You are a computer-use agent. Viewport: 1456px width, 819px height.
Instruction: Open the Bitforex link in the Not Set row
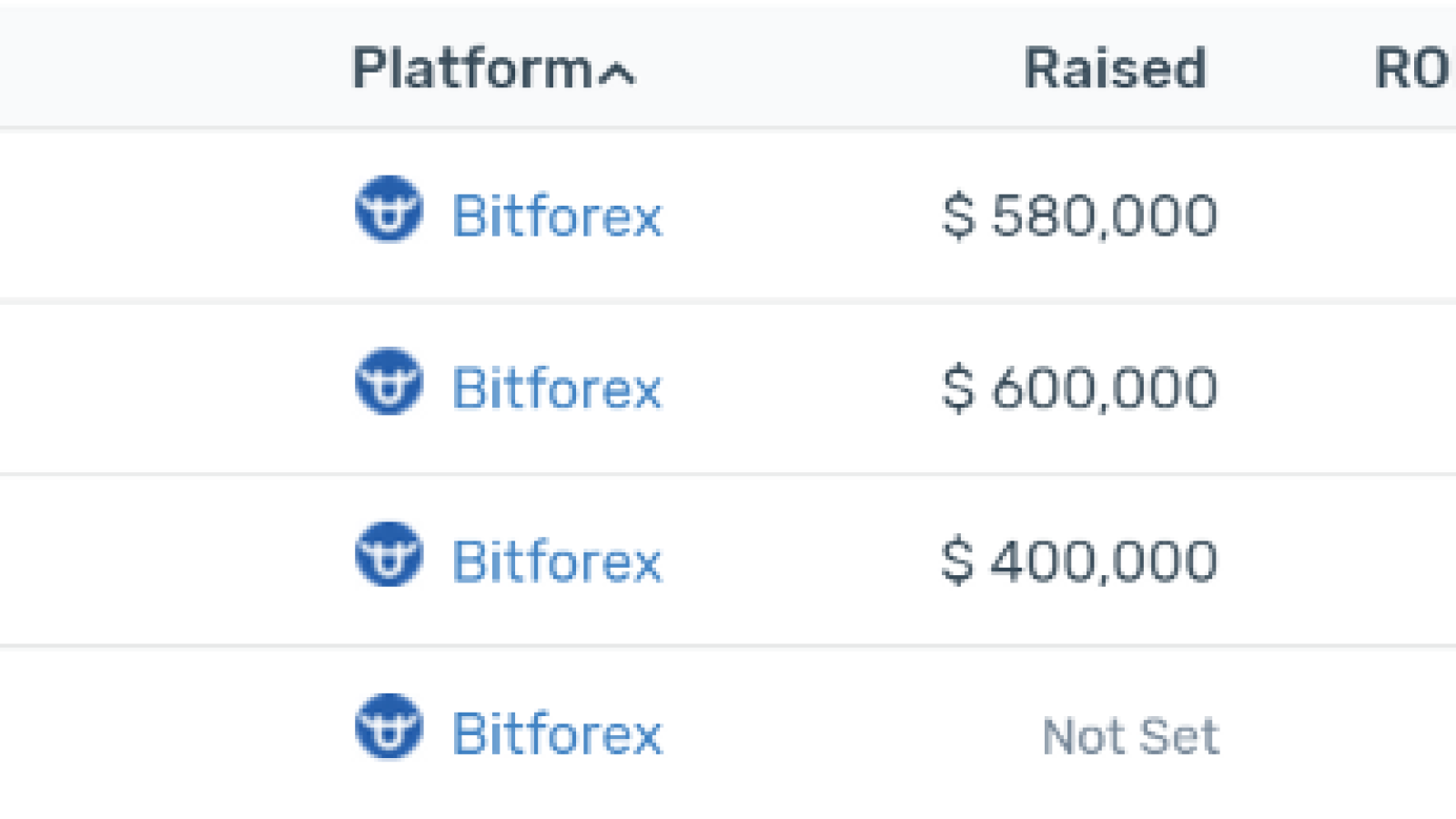(x=557, y=733)
